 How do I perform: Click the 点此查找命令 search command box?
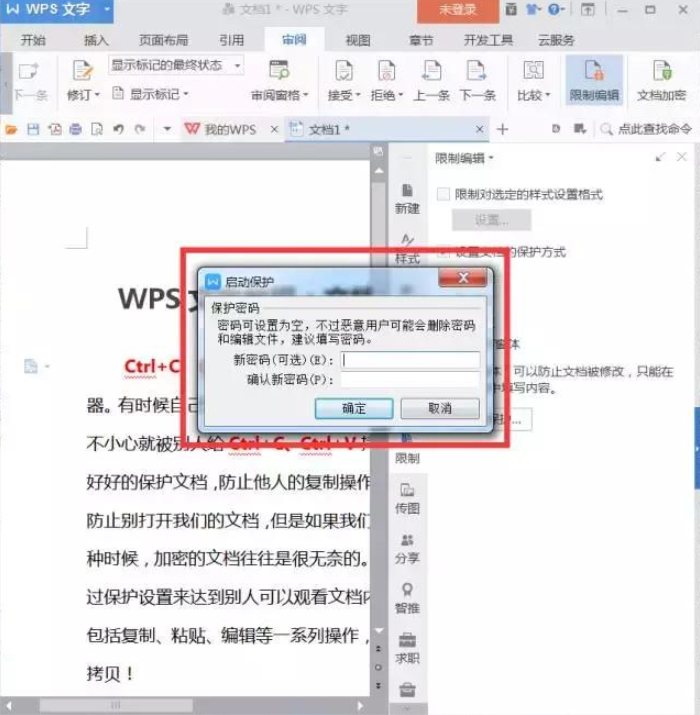[x=648, y=130]
